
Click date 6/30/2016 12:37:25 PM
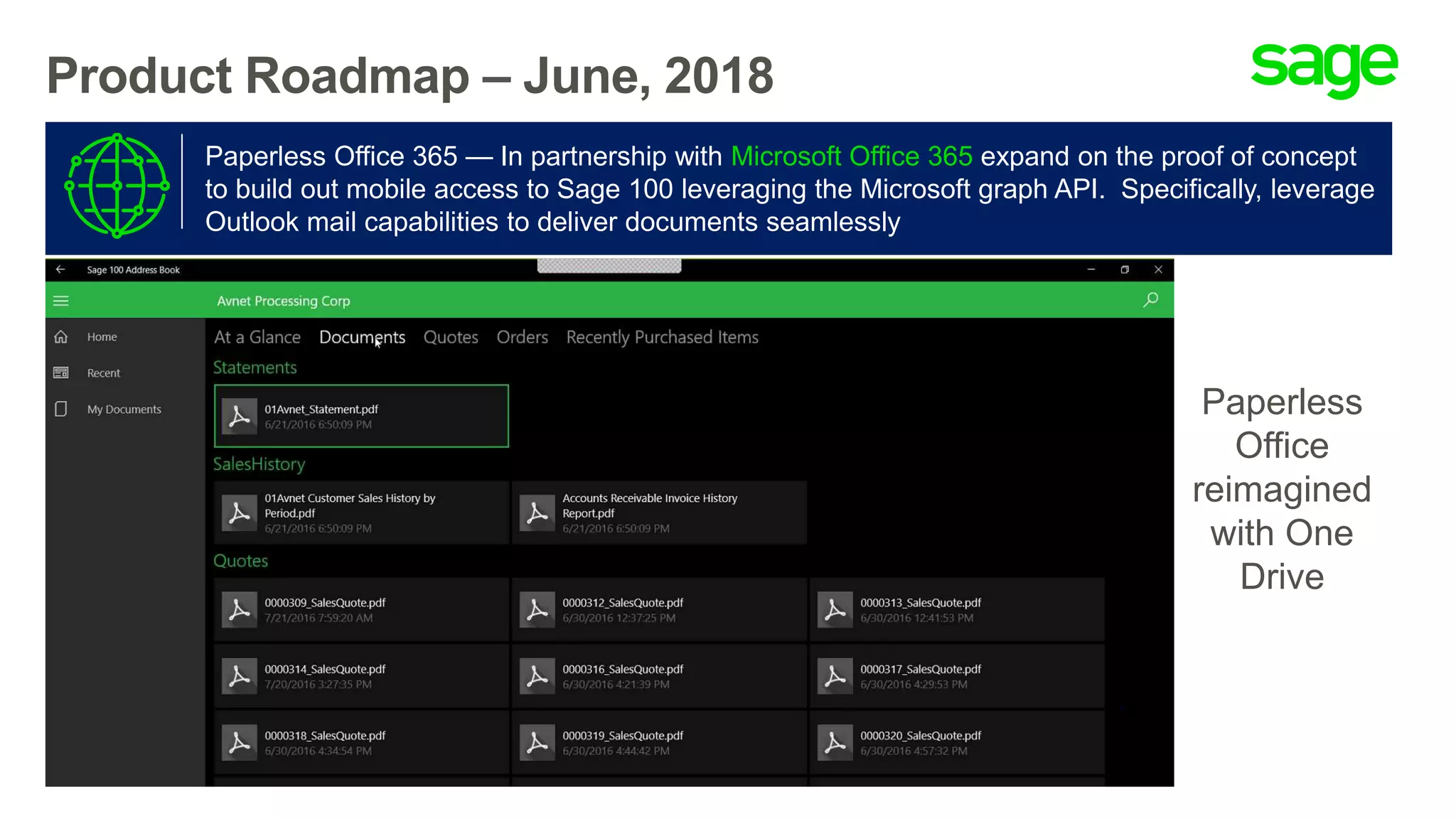(619, 618)
